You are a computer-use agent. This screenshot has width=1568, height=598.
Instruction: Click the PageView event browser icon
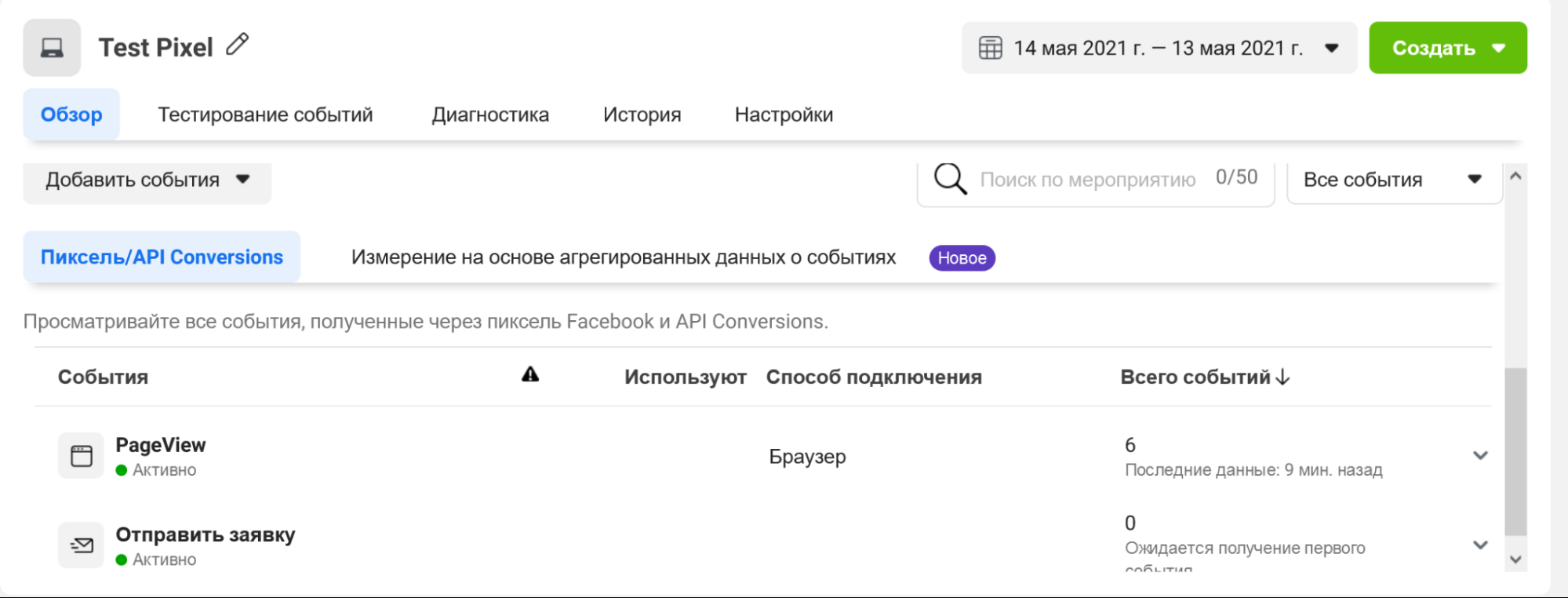pos(81,455)
